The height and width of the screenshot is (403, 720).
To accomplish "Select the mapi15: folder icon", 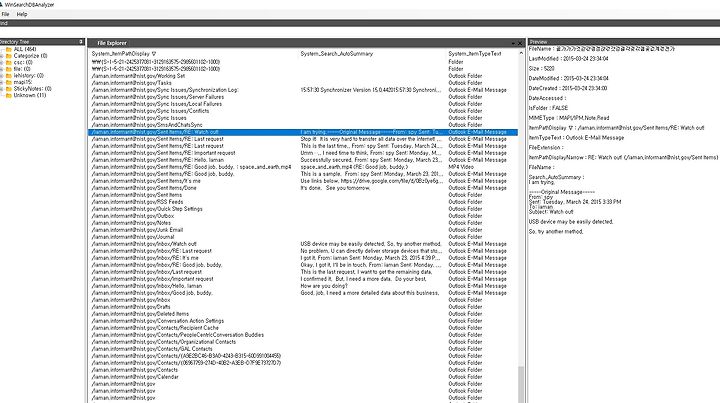I will [x=9, y=82].
